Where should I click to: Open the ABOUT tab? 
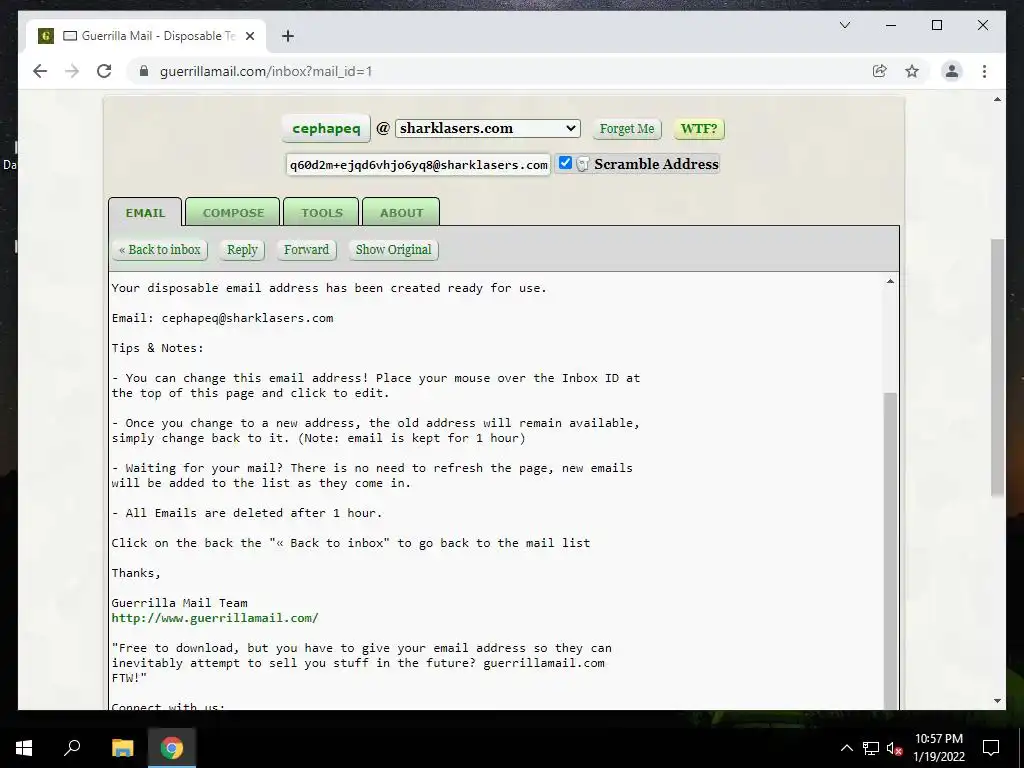click(401, 212)
